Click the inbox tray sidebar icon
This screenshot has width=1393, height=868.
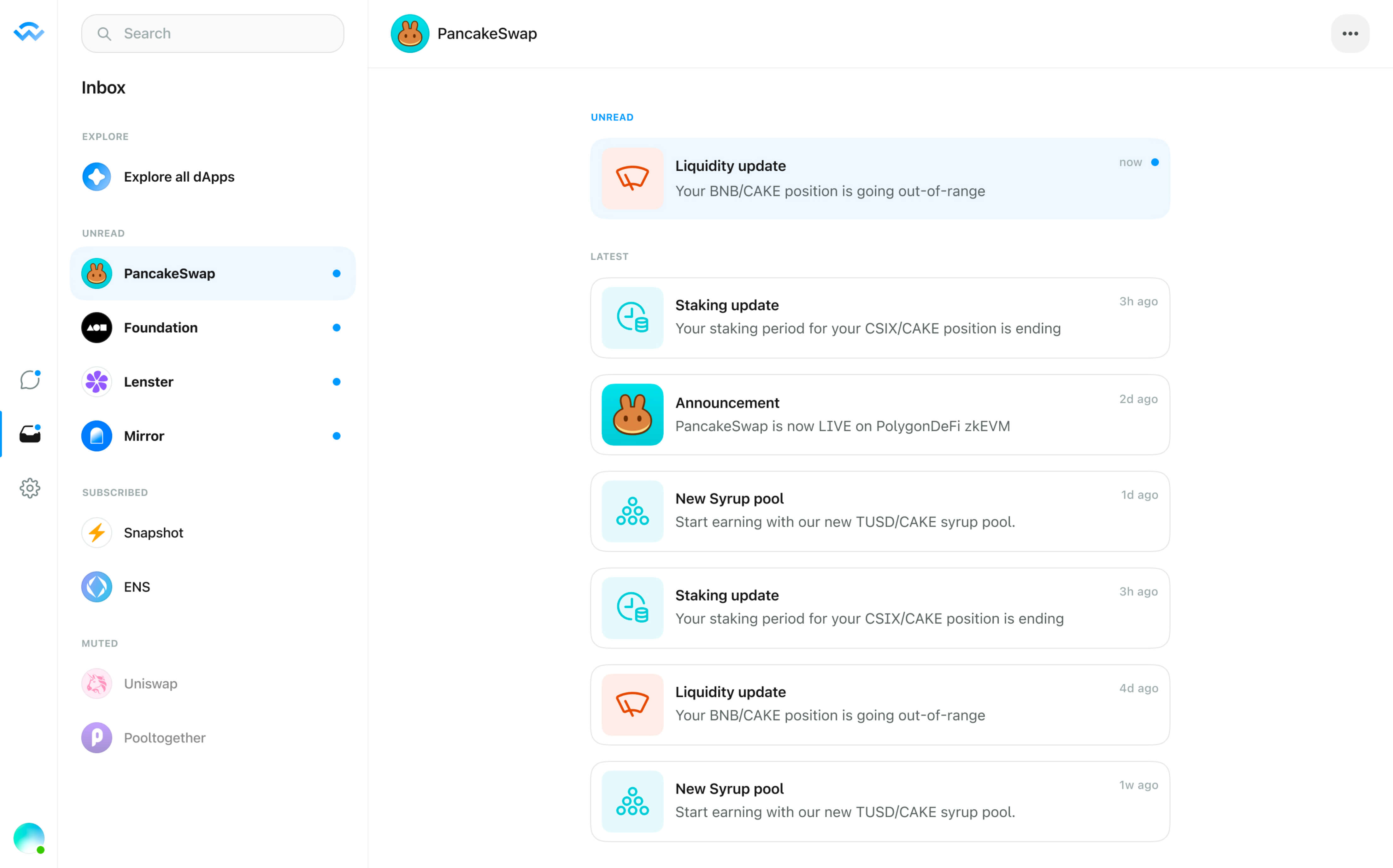point(30,434)
